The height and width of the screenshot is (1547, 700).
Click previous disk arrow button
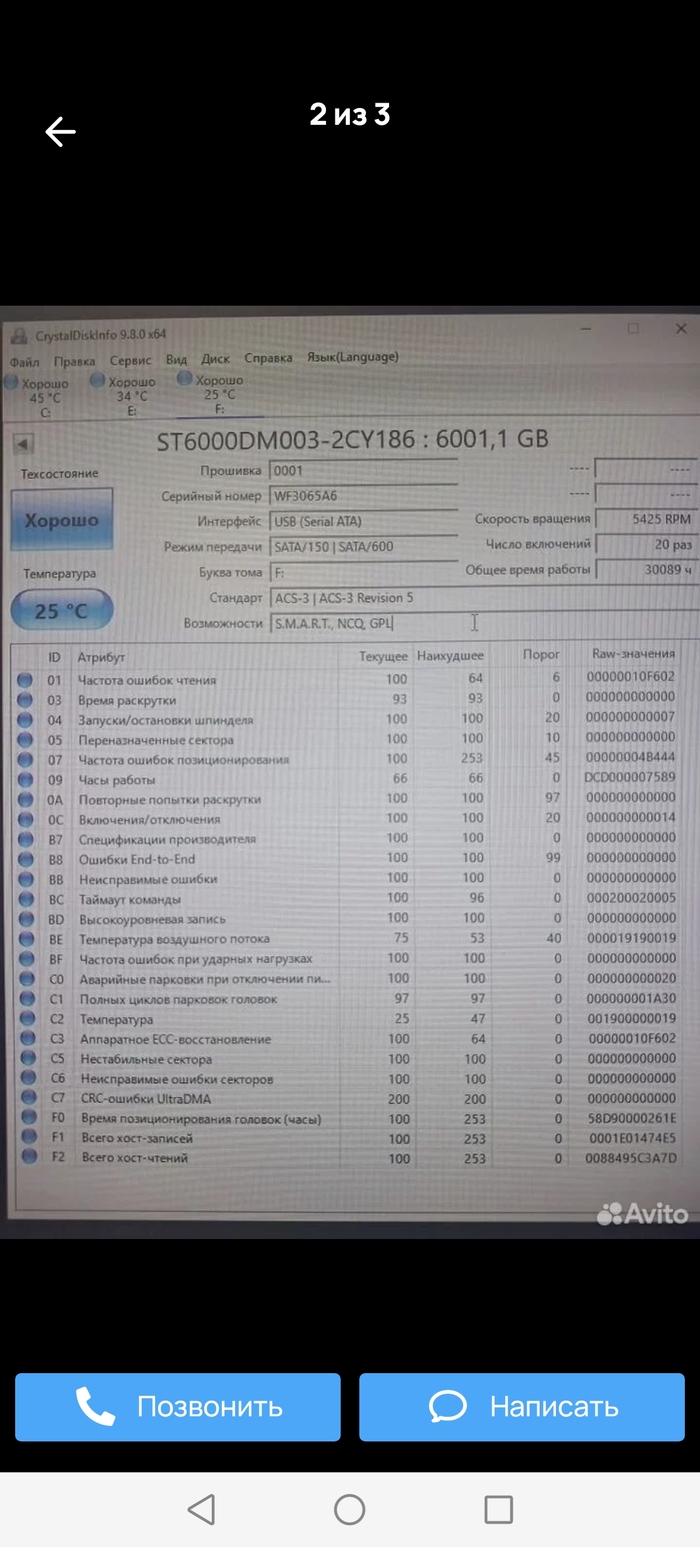pyautogui.click(x=23, y=443)
